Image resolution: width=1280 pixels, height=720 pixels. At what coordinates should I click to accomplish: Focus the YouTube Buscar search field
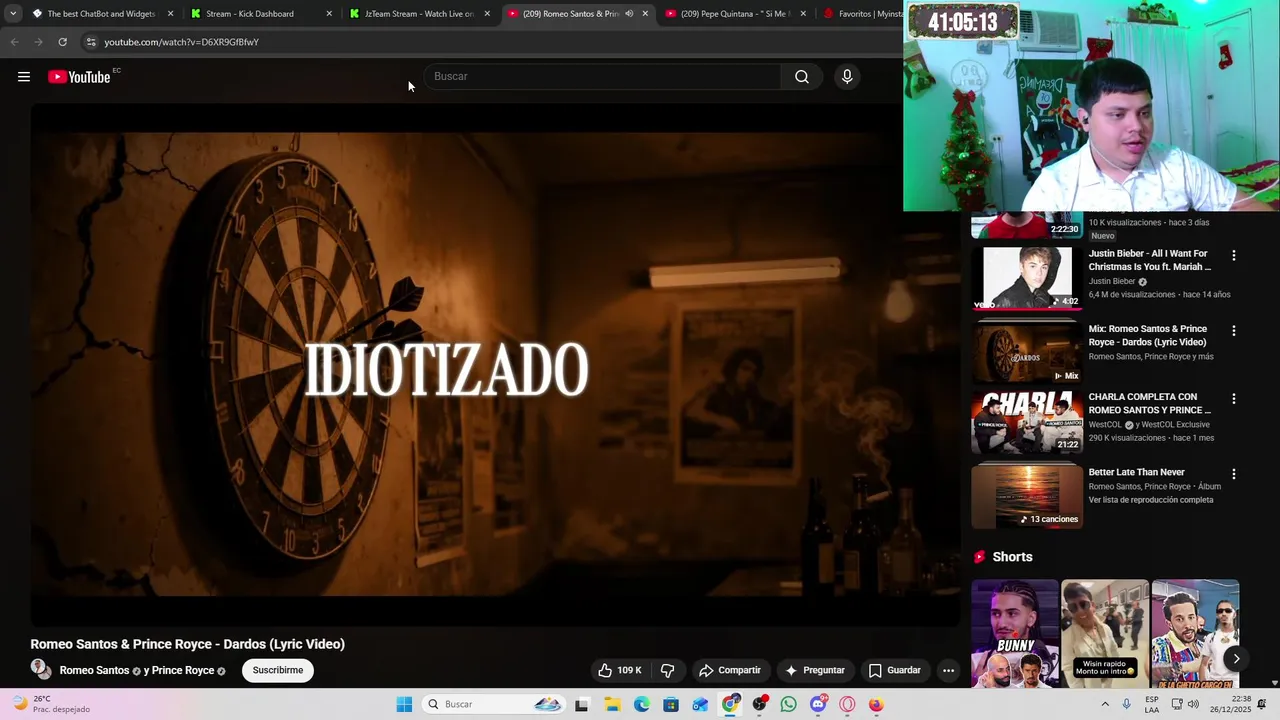[x=603, y=77]
